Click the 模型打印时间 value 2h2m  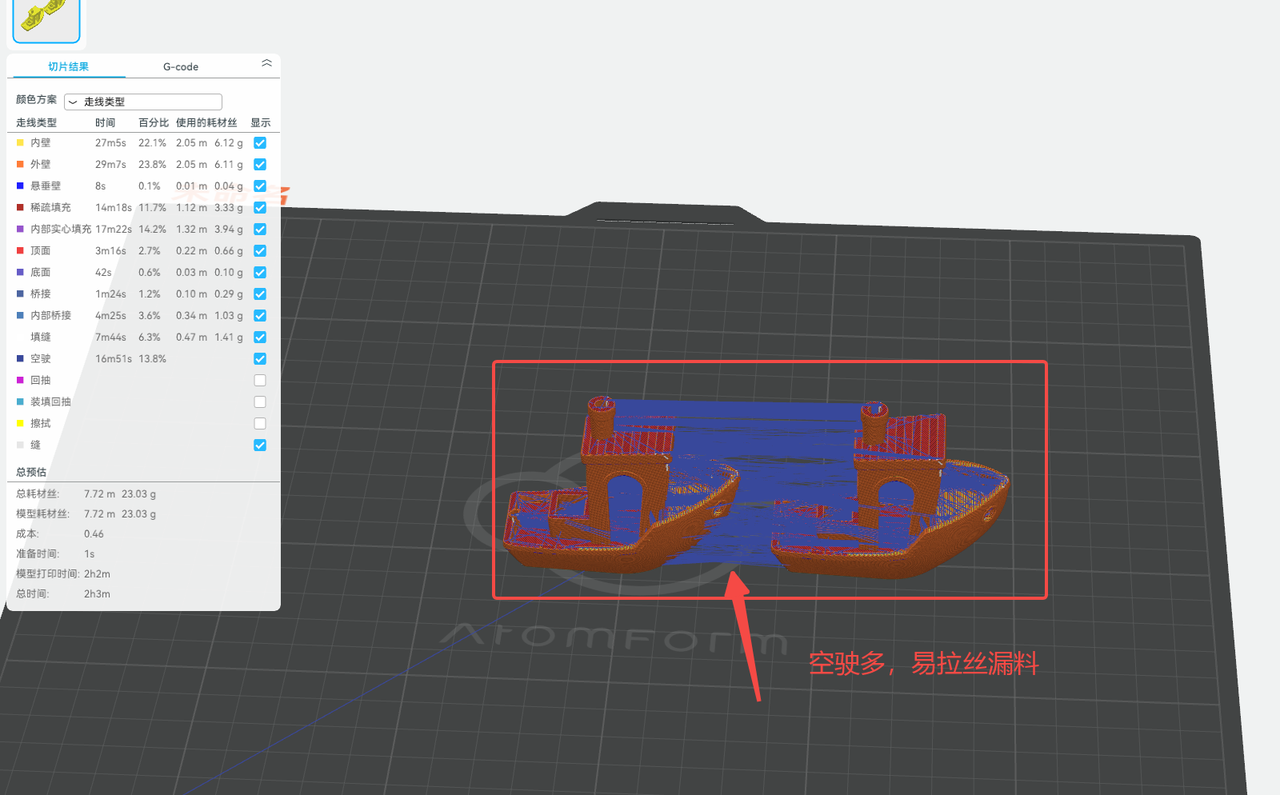[x=97, y=574]
